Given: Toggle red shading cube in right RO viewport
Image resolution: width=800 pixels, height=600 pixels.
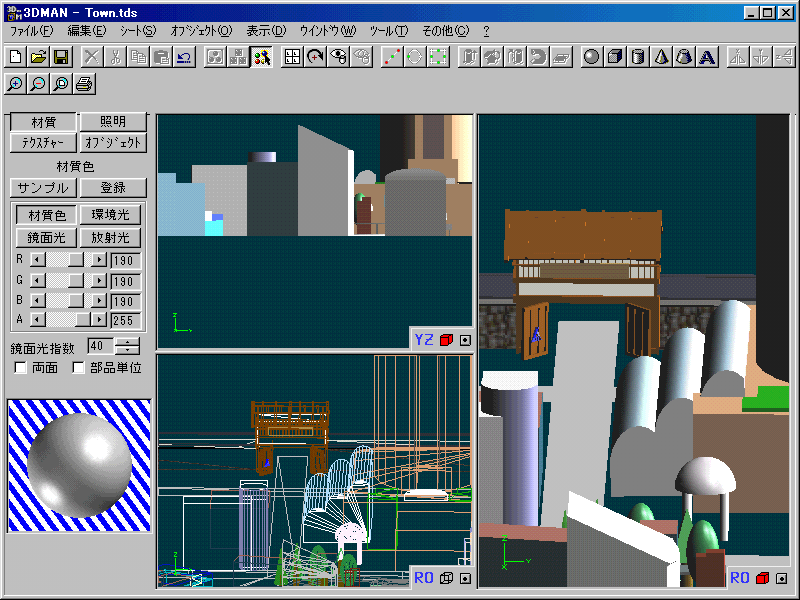Looking at the screenshot, I should (763, 578).
